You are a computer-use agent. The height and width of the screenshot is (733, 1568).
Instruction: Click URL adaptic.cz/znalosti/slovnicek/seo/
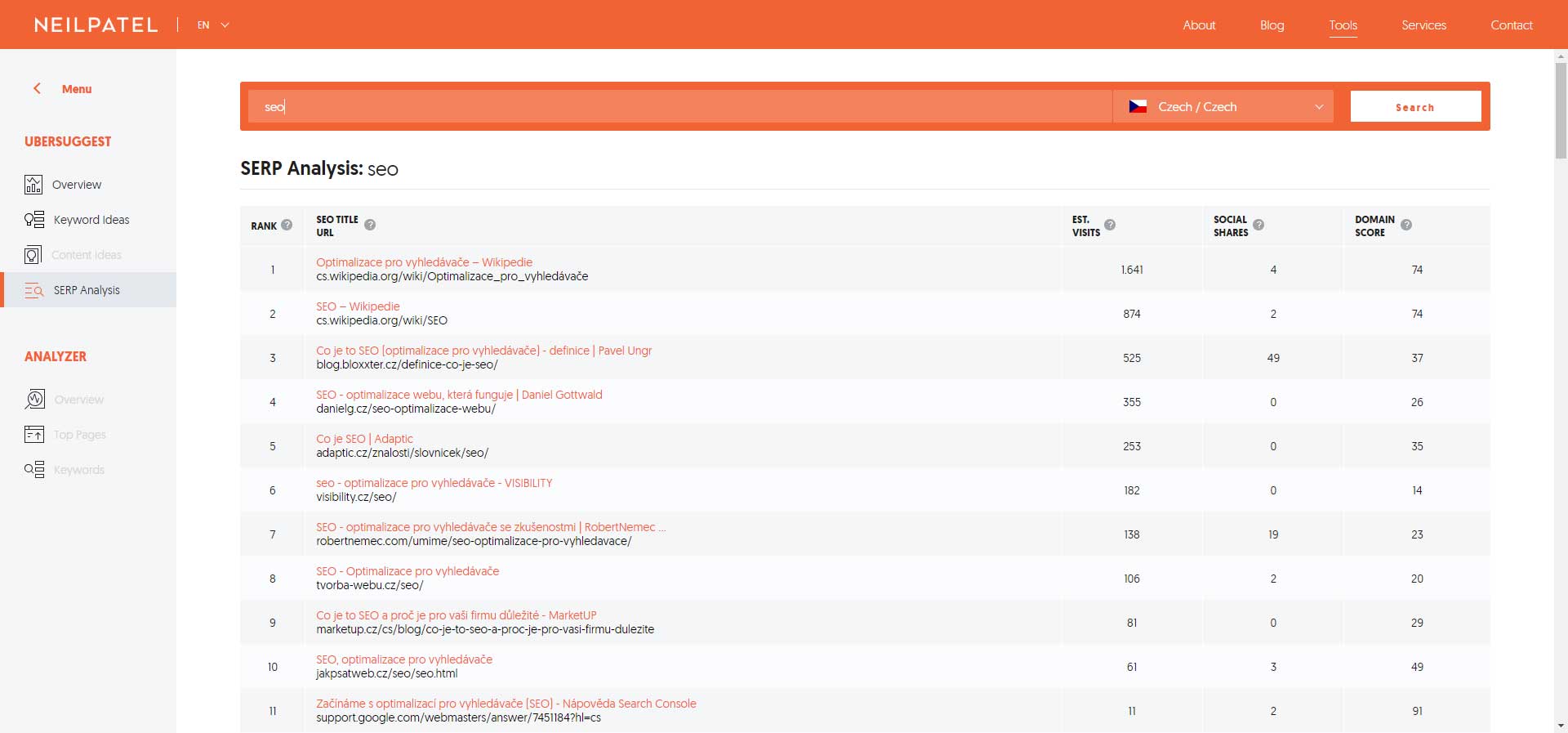[x=402, y=453]
